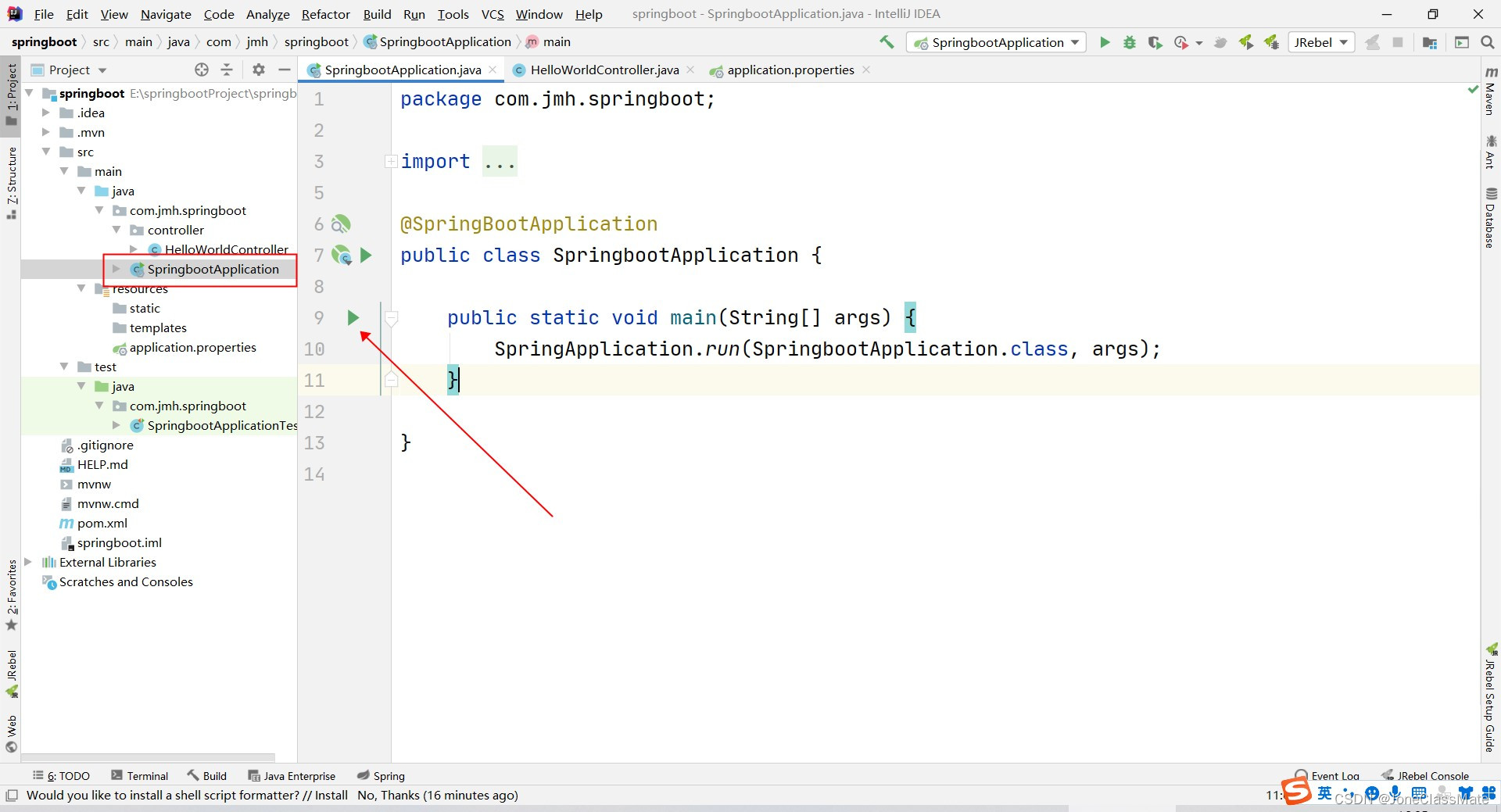Switch to HelloWorldController.java tab
This screenshot has width=1501, height=812.
tap(604, 70)
